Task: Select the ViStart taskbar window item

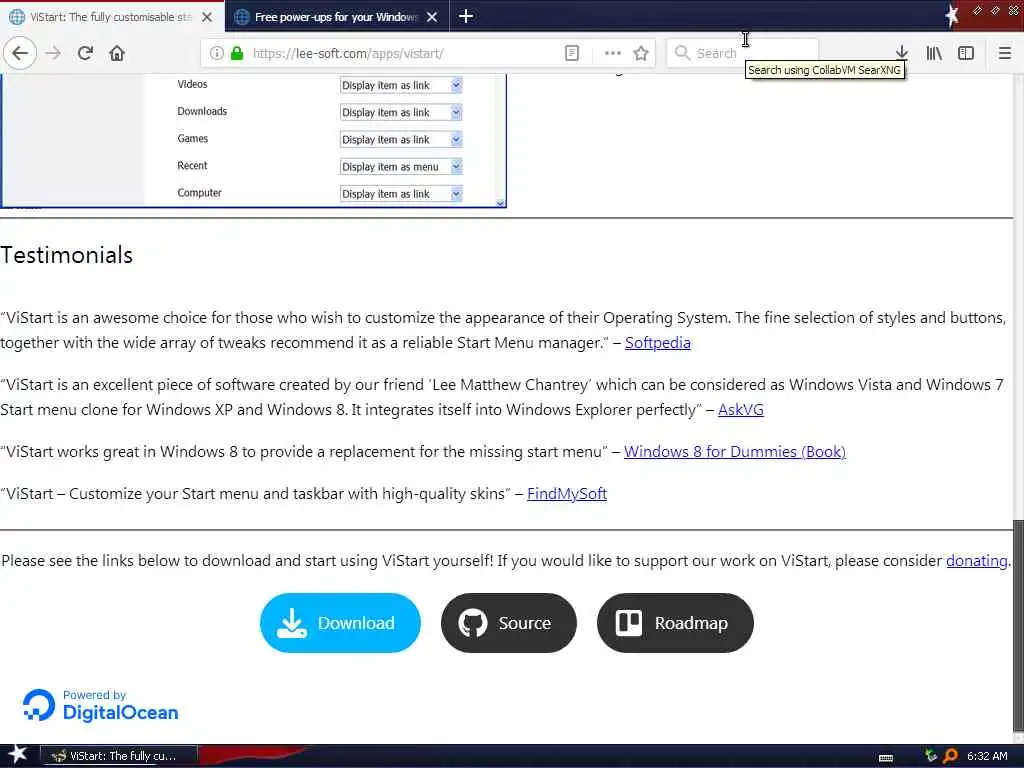Action: click(118, 756)
